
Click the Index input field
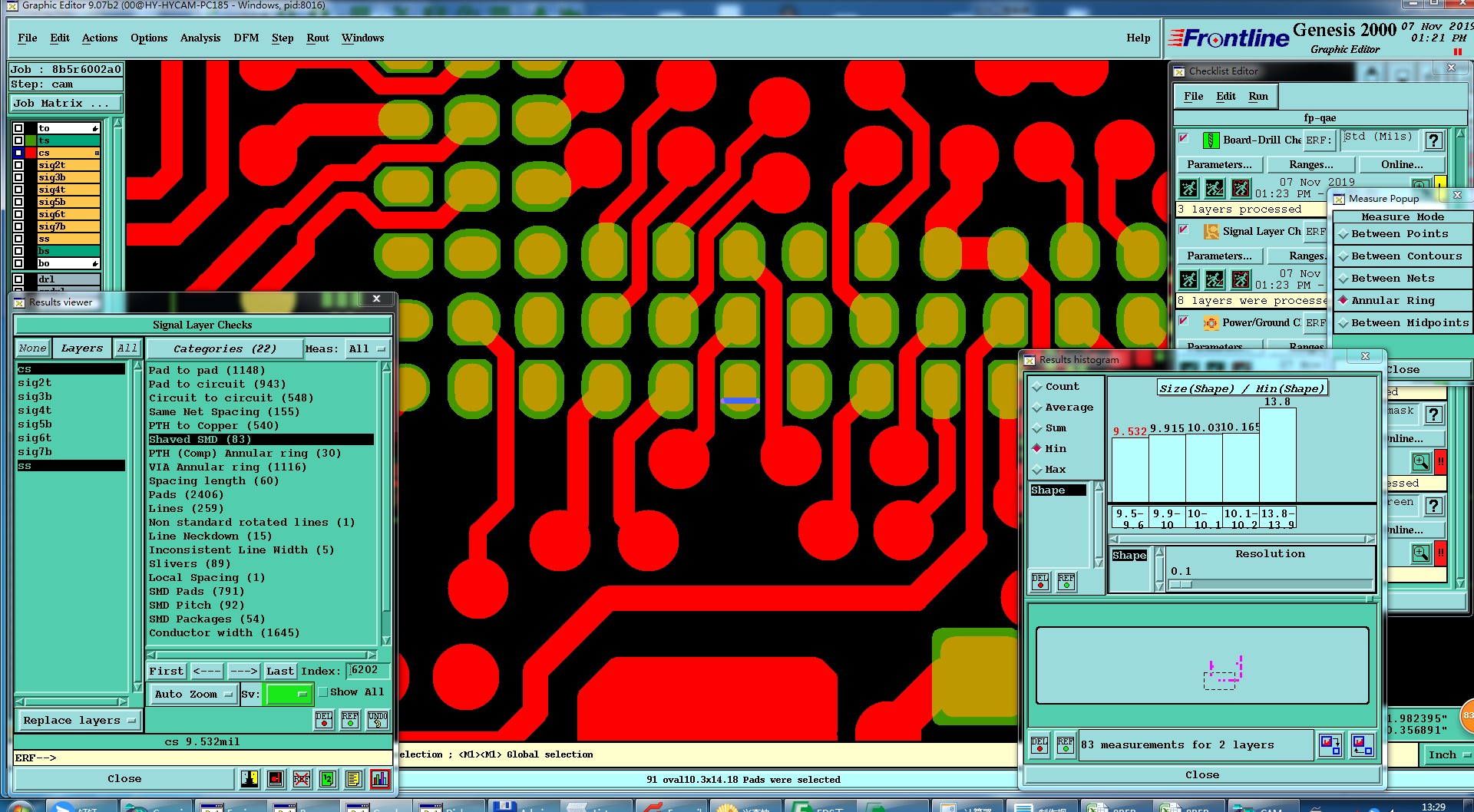click(368, 671)
